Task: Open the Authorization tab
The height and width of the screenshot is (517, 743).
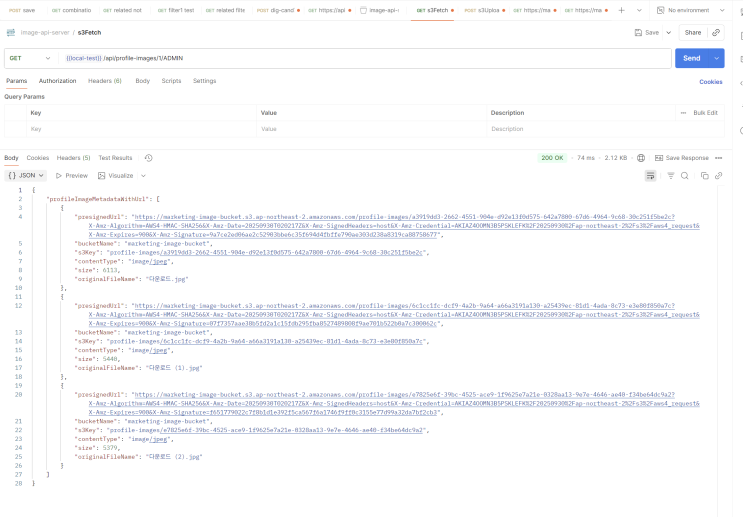Action: click(57, 81)
